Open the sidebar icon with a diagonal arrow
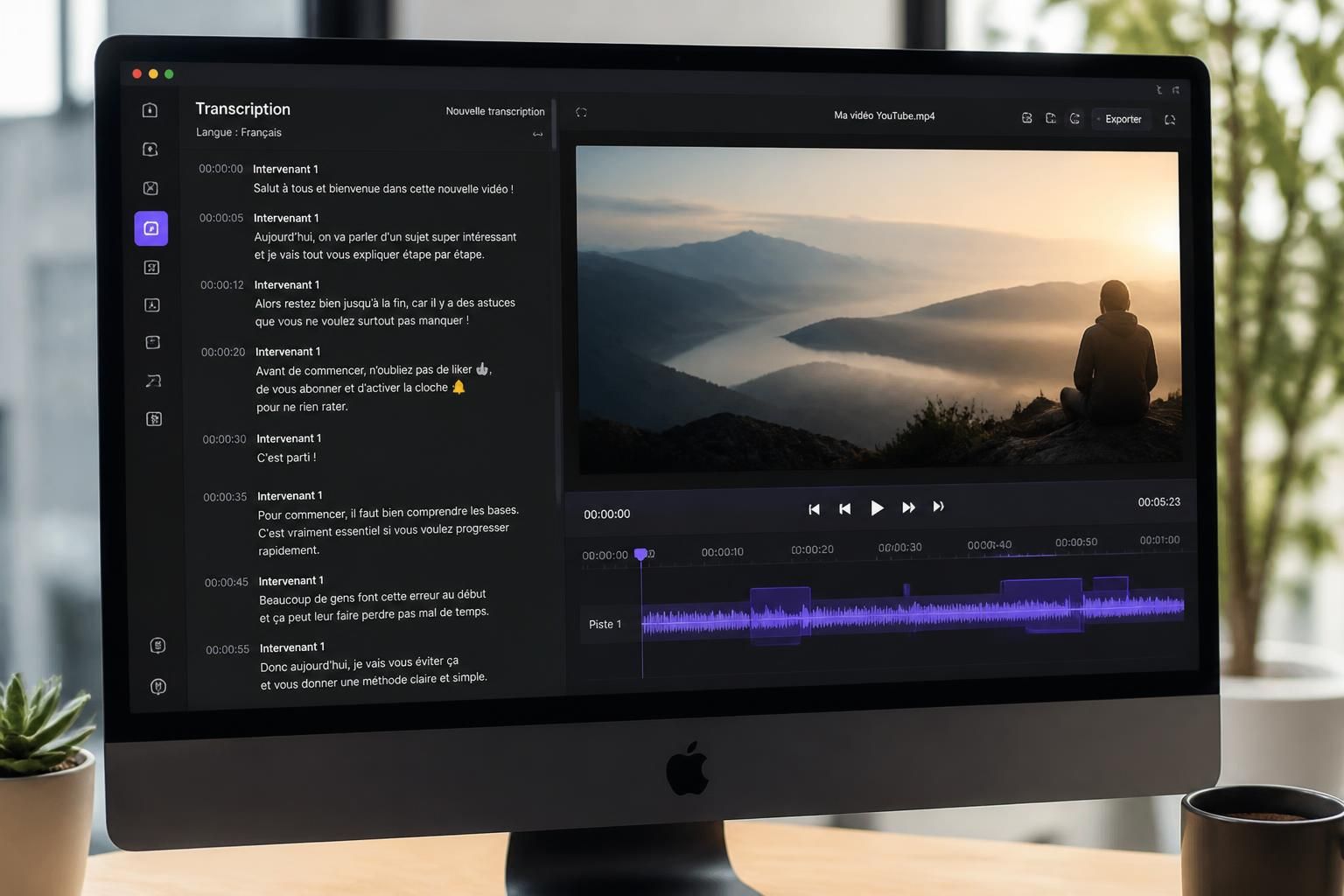1344x896 pixels. click(153, 381)
